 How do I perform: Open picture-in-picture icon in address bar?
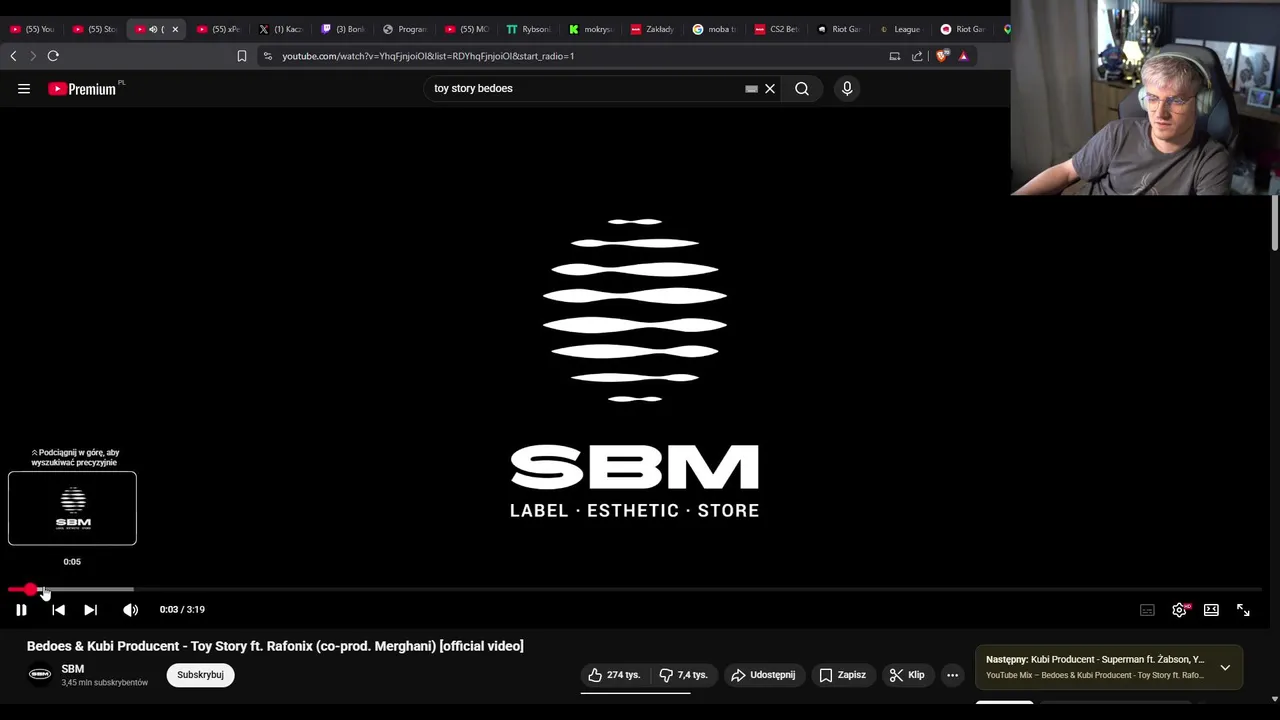click(x=895, y=56)
